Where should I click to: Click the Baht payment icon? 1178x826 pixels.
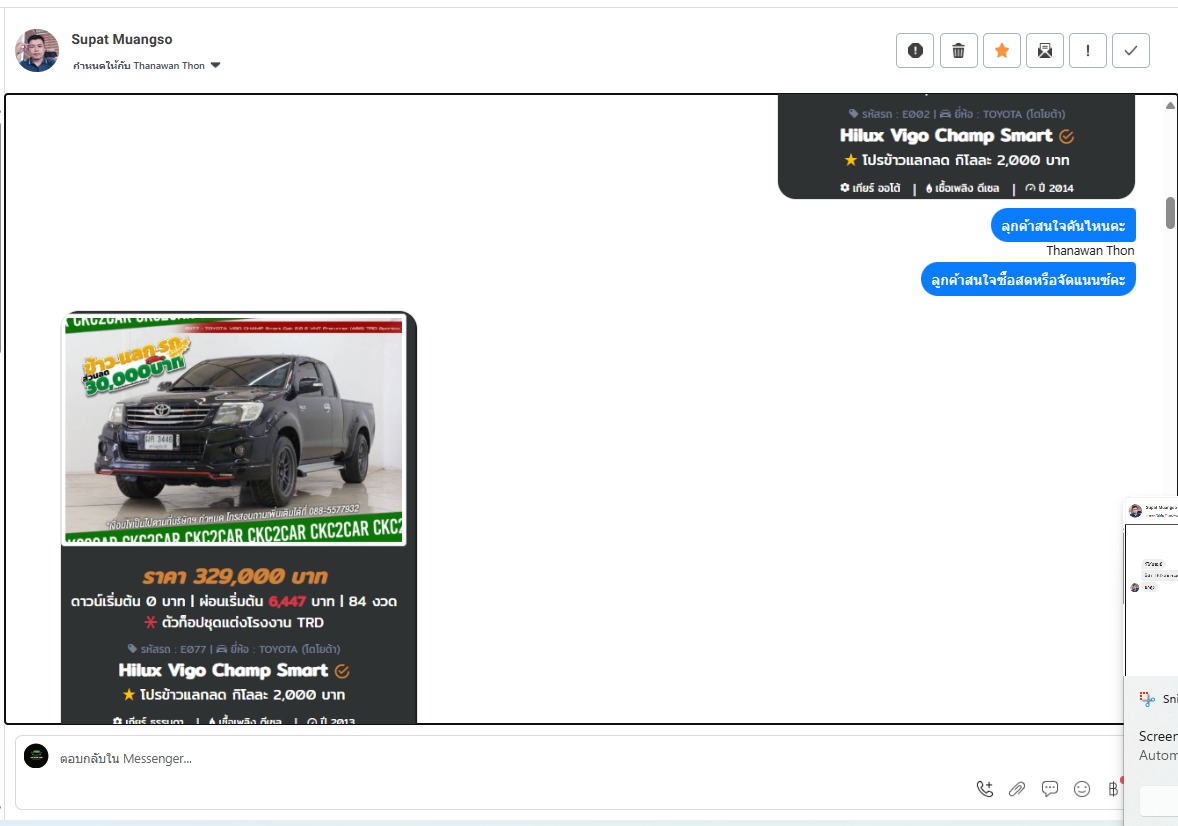click(1113, 788)
